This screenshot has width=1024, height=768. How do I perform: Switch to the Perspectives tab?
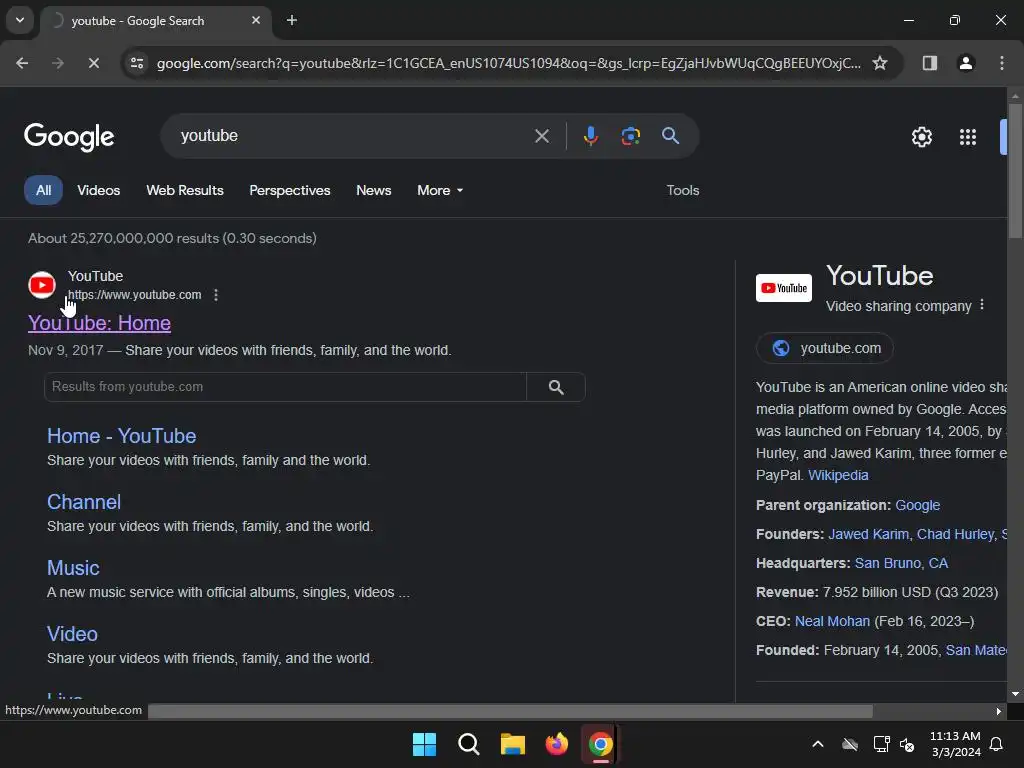[290, 190]
